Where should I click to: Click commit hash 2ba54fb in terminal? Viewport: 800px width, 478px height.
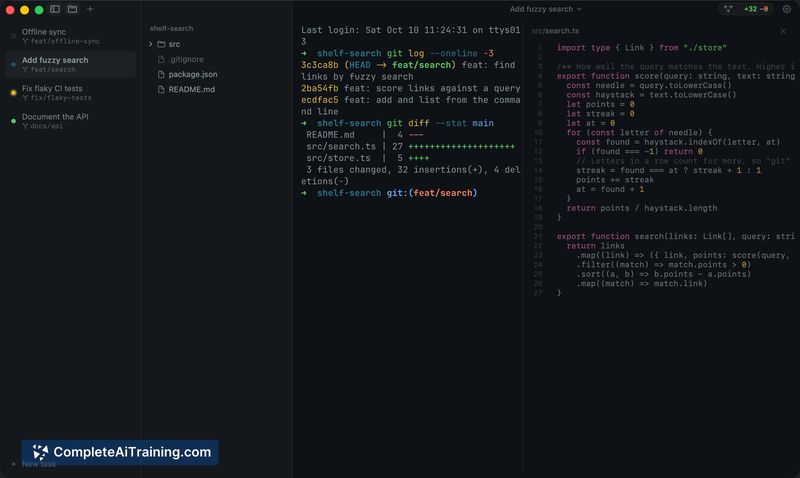319,88
